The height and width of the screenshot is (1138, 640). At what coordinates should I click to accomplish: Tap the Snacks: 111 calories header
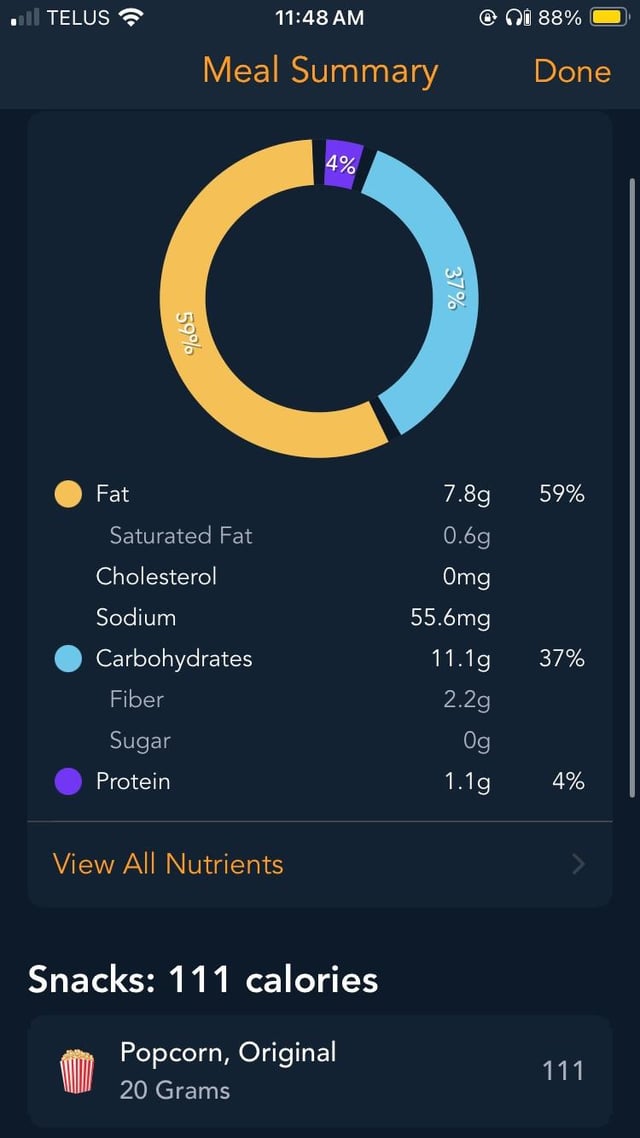click(x=203, y=980)
